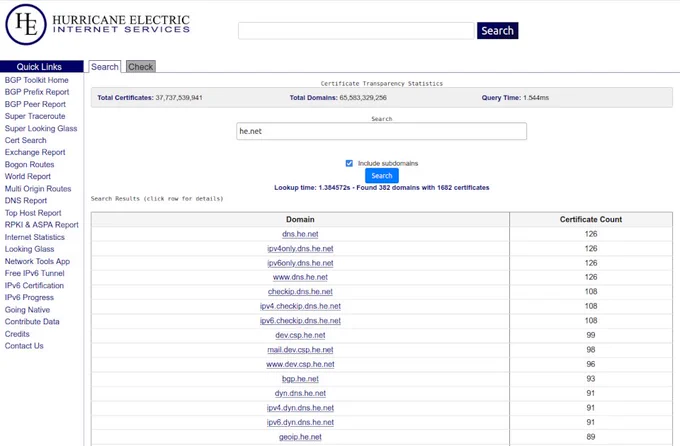
Task: Open ipv6only.dns.he.net domain result
Action: pyautogui.click(x=300, y=263)
